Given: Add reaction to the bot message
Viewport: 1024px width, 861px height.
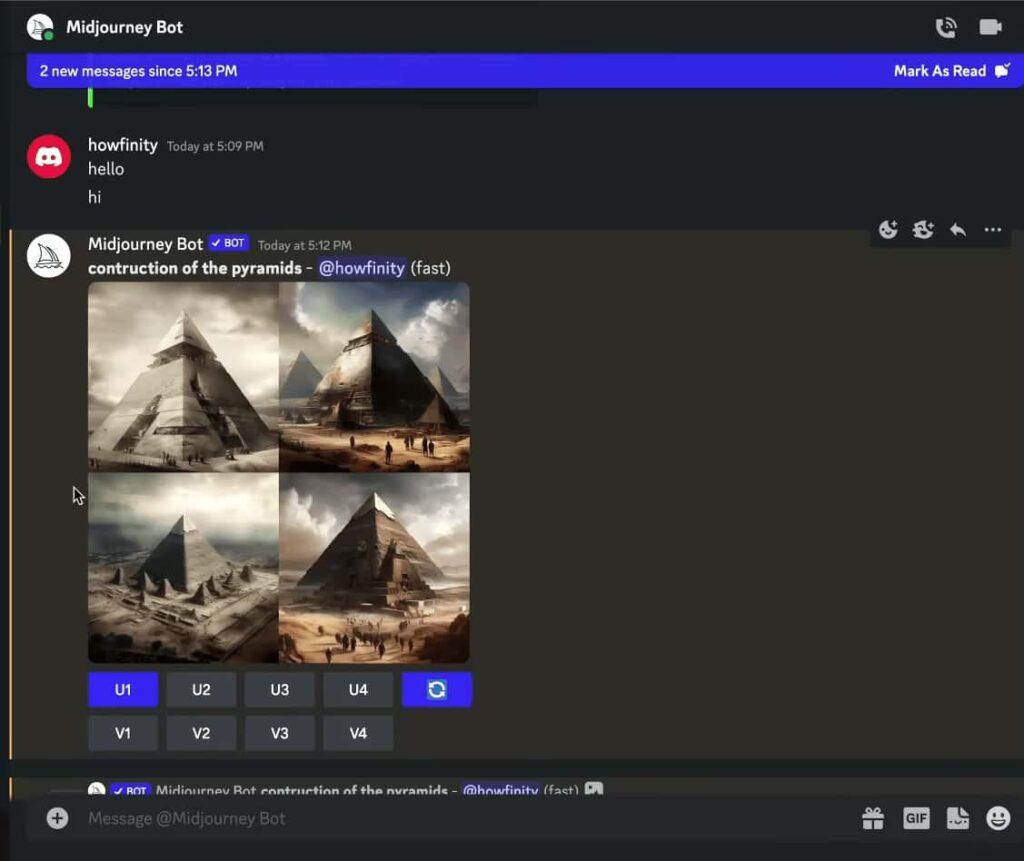Looking at the screenshot, I should click(x=888, y=230).
